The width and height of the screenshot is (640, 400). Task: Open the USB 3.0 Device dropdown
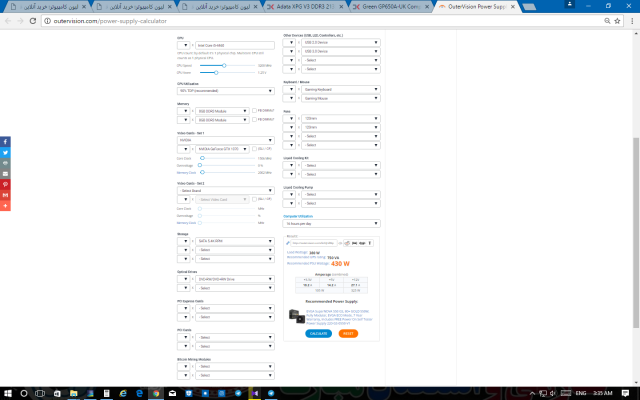(x=341, y=51)
